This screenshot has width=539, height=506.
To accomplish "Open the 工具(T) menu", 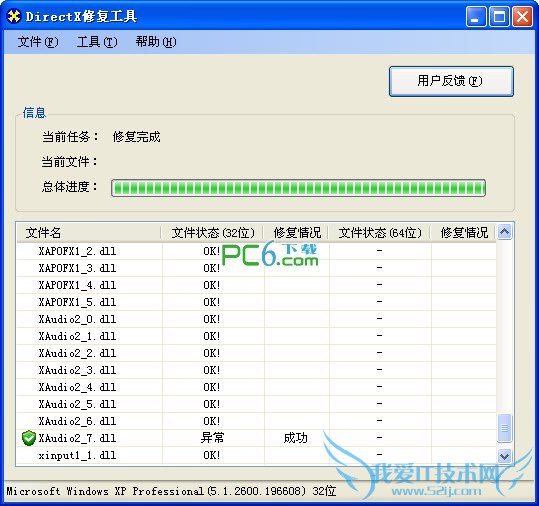I will pos(97,42).
